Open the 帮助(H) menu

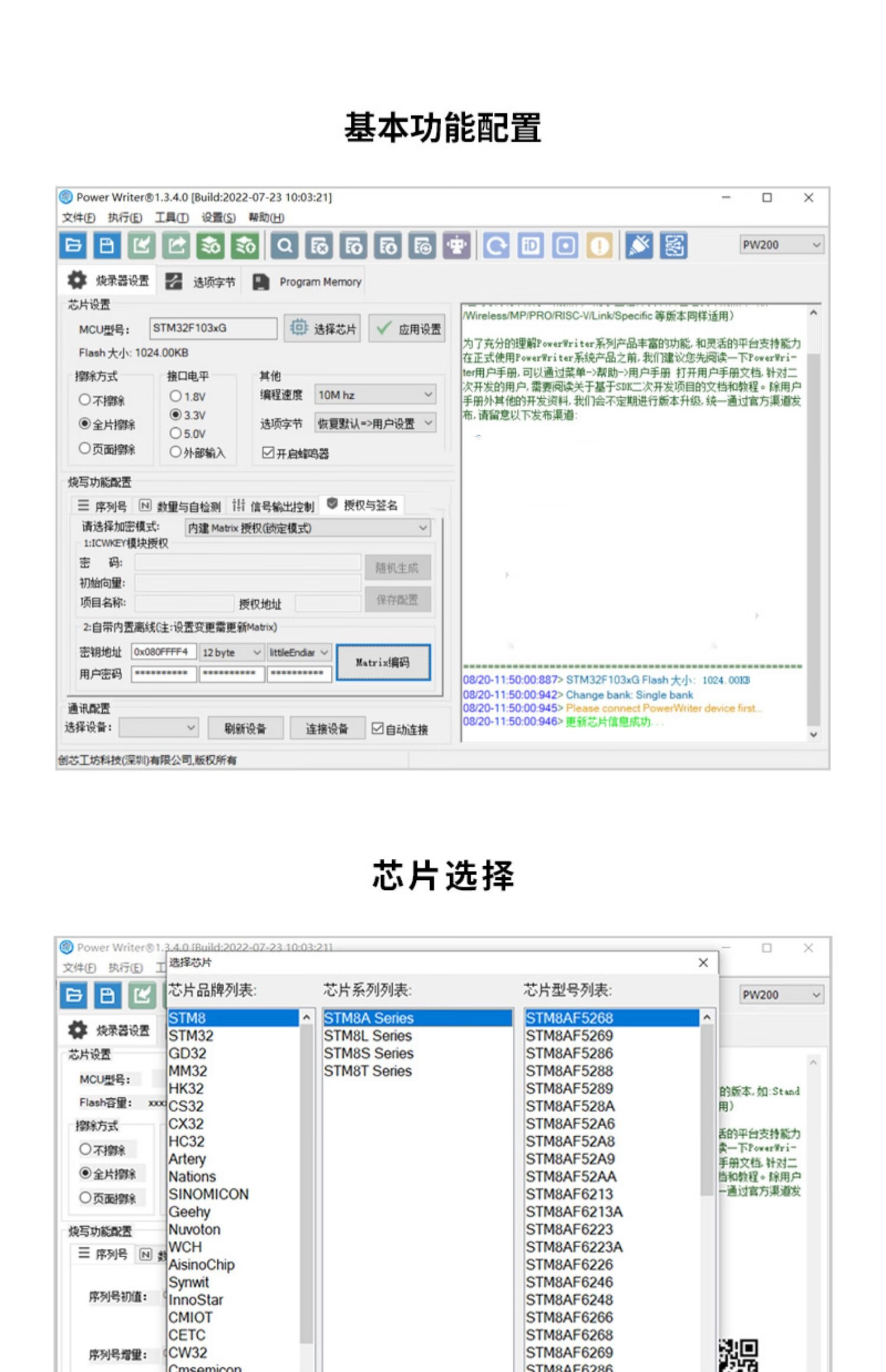266,217
